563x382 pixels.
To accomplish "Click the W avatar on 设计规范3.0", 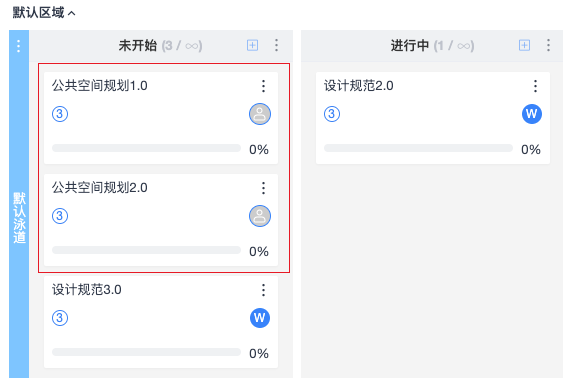I will [260, 318].
